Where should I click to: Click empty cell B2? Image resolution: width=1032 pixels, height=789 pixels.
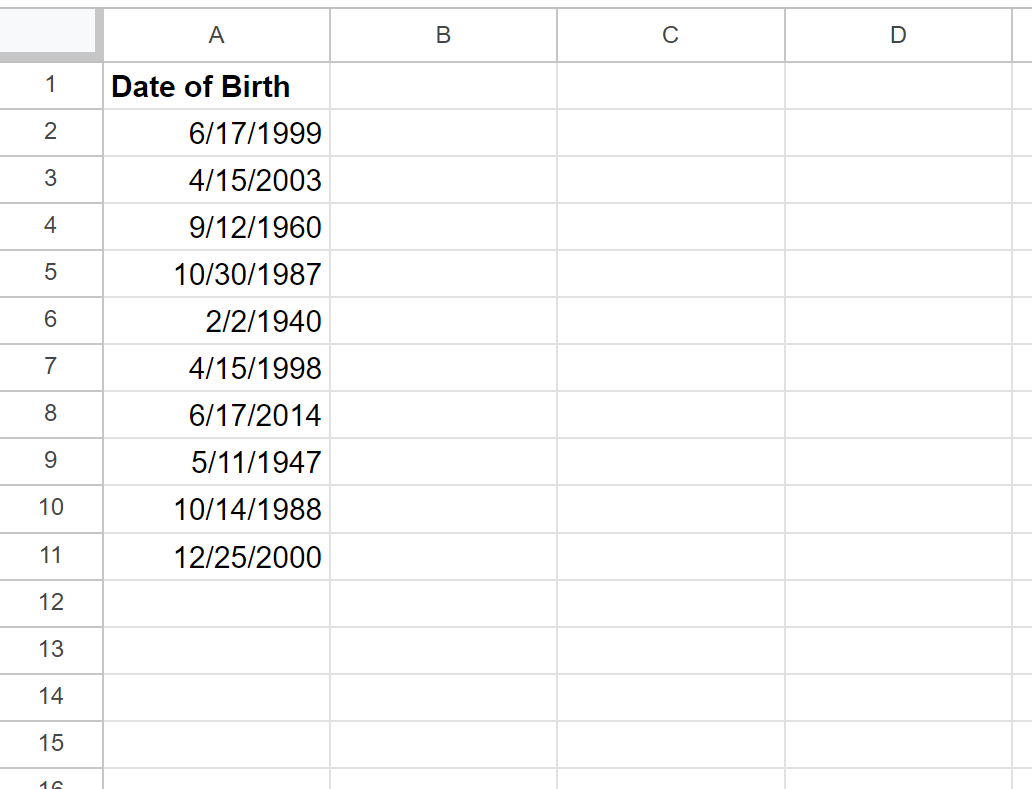(x=444, y=133)
